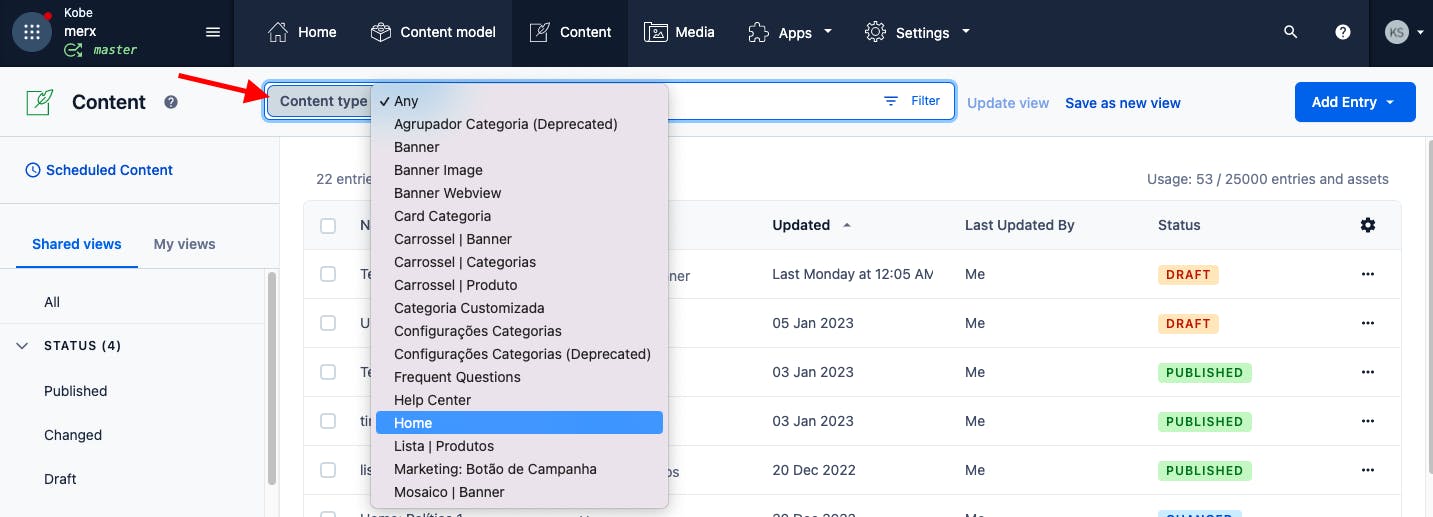Select checkbox of 05 Jan 2023 entry
Viewport: 1433px width, 517px height.
tap(328, 323)
